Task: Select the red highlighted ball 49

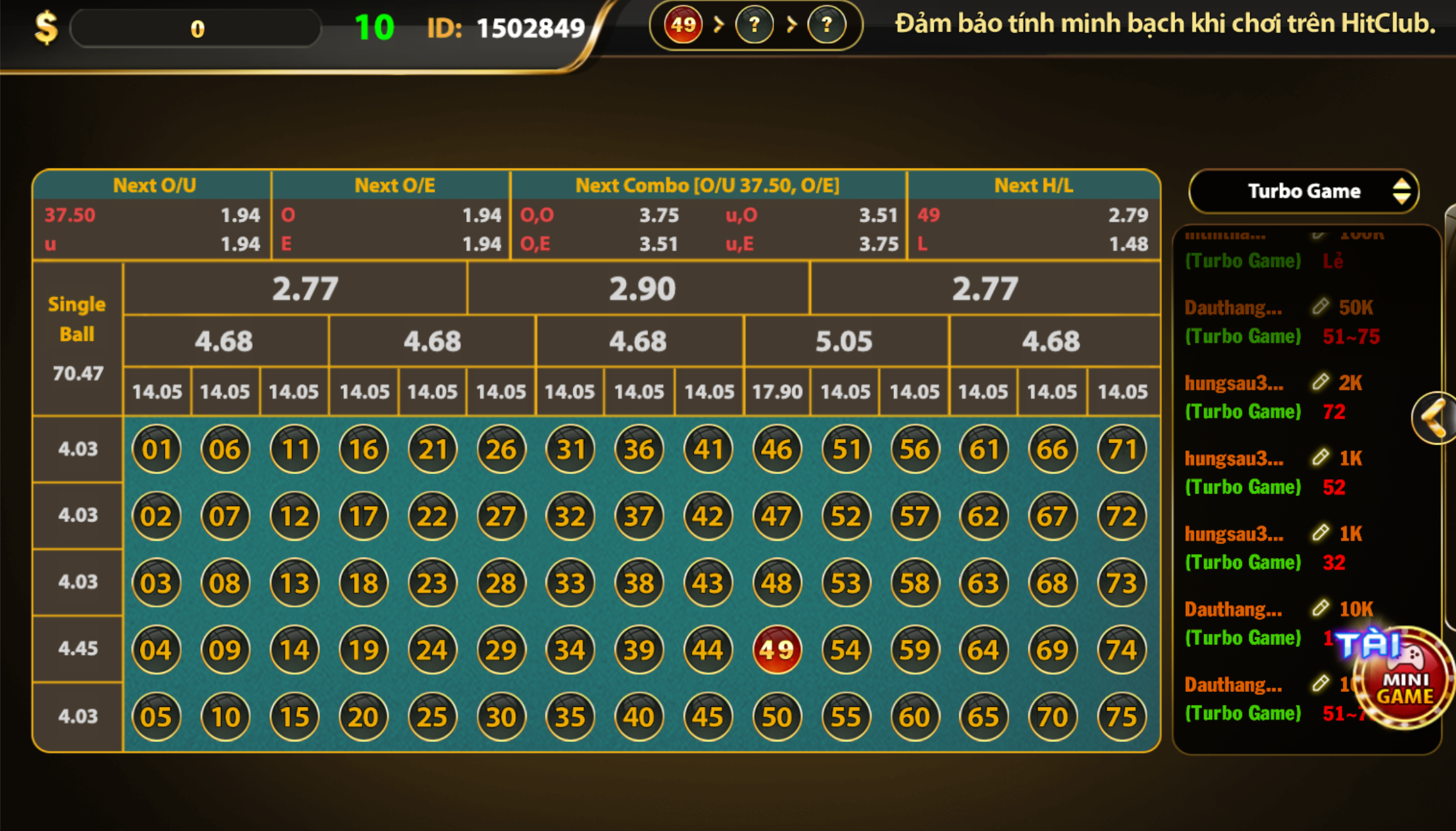Action: tap(777, 649)
